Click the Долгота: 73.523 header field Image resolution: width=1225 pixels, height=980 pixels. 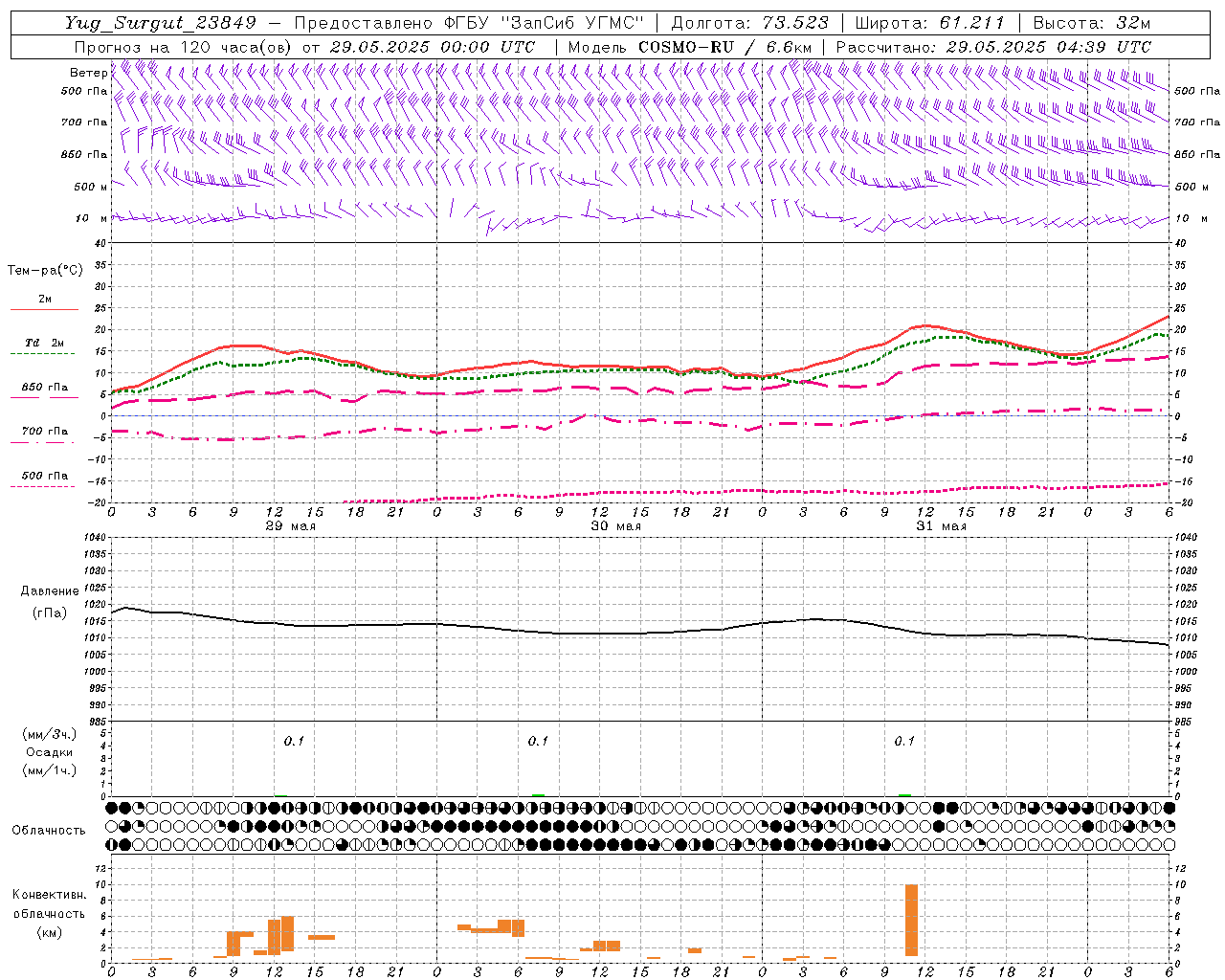click(750, 23)
